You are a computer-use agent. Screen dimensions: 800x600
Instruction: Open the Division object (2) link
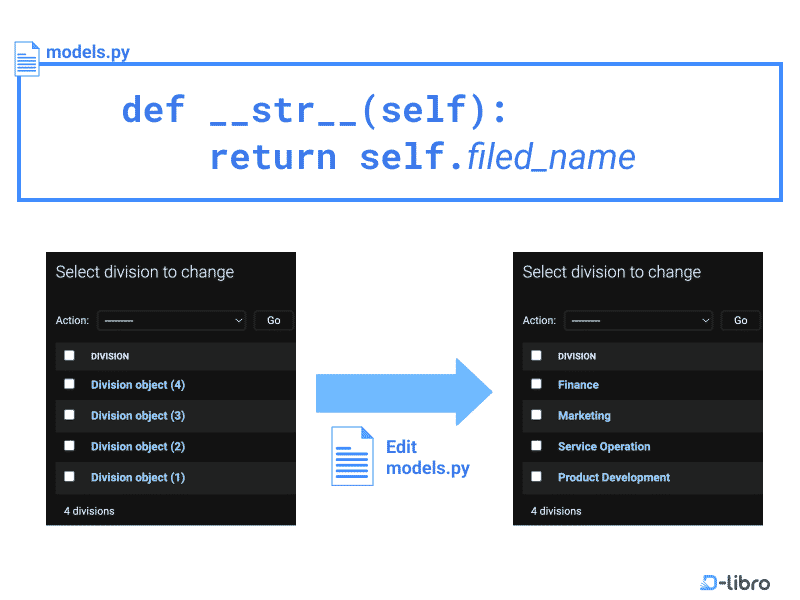(x=137, y=446)
